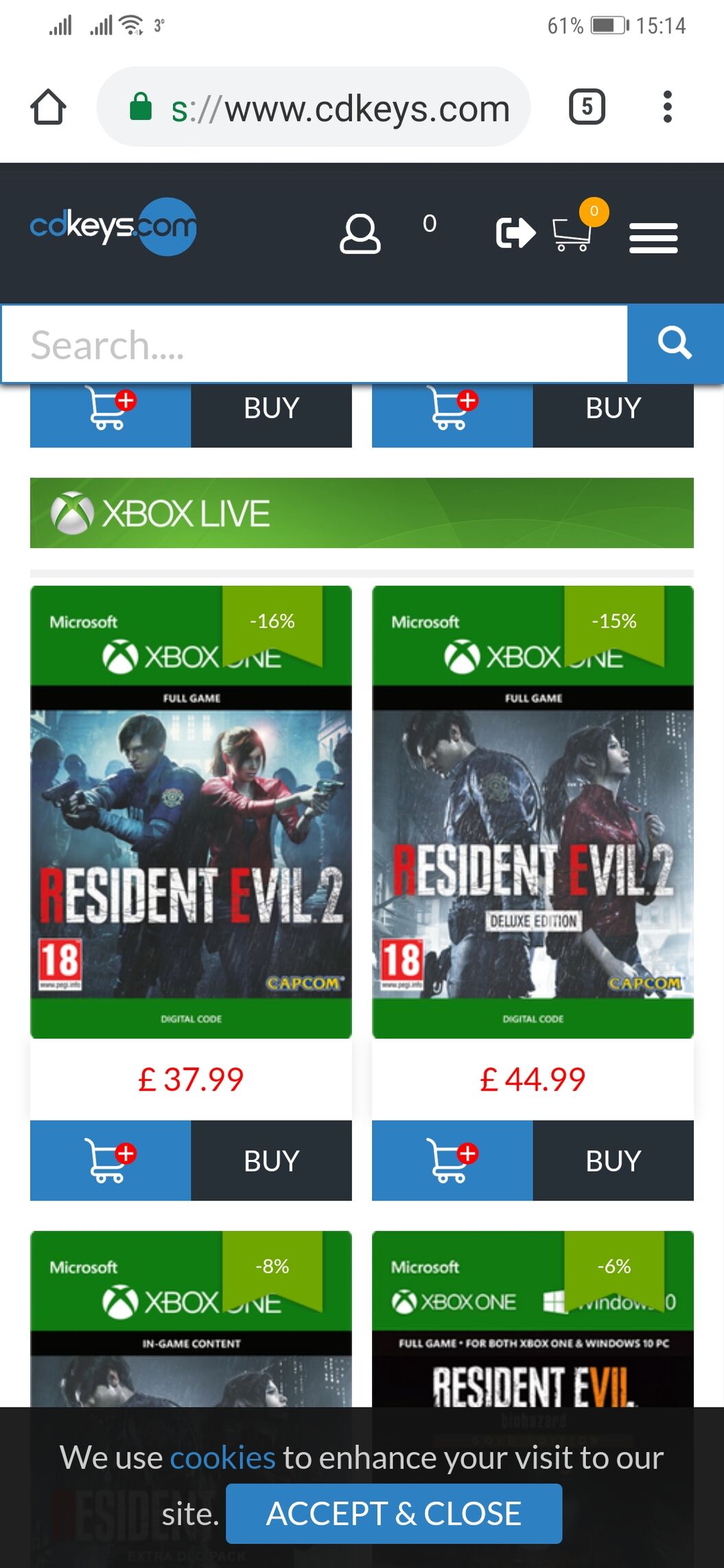Viewport: 724px width, 1568px height.
Task: Open the Chrome three-dot overflow menu
Action: pyautogui.click(x=667, y=106)
